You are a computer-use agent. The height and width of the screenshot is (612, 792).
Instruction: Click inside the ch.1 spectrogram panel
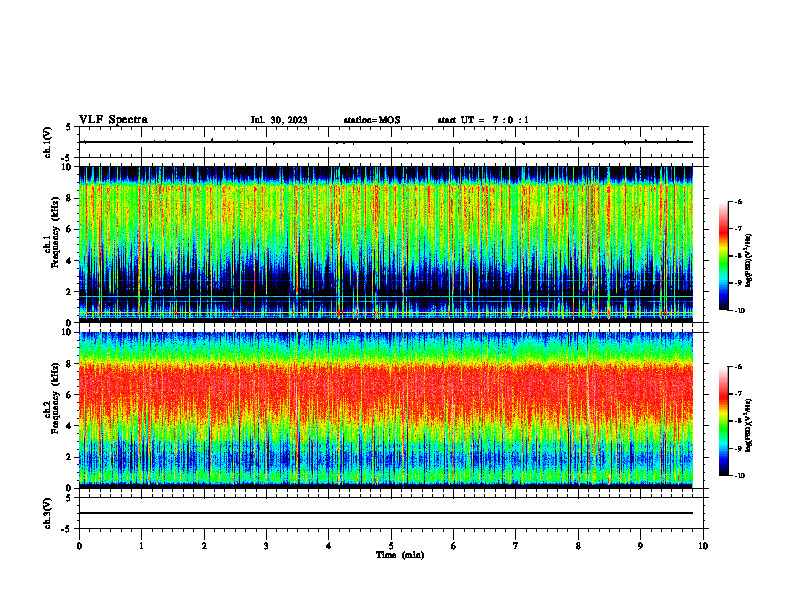[x=386, y=244]
